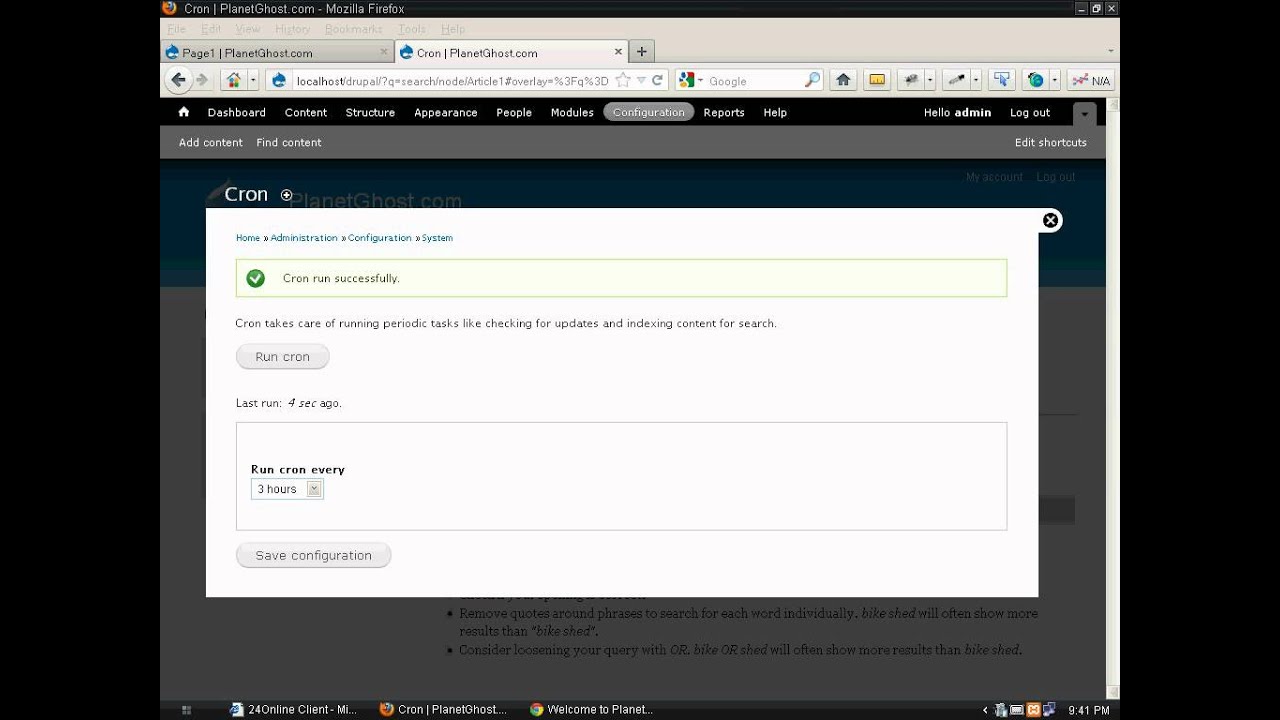Open the Run cron every dropdown
The image size is (1280, 720).
point(287,489)
